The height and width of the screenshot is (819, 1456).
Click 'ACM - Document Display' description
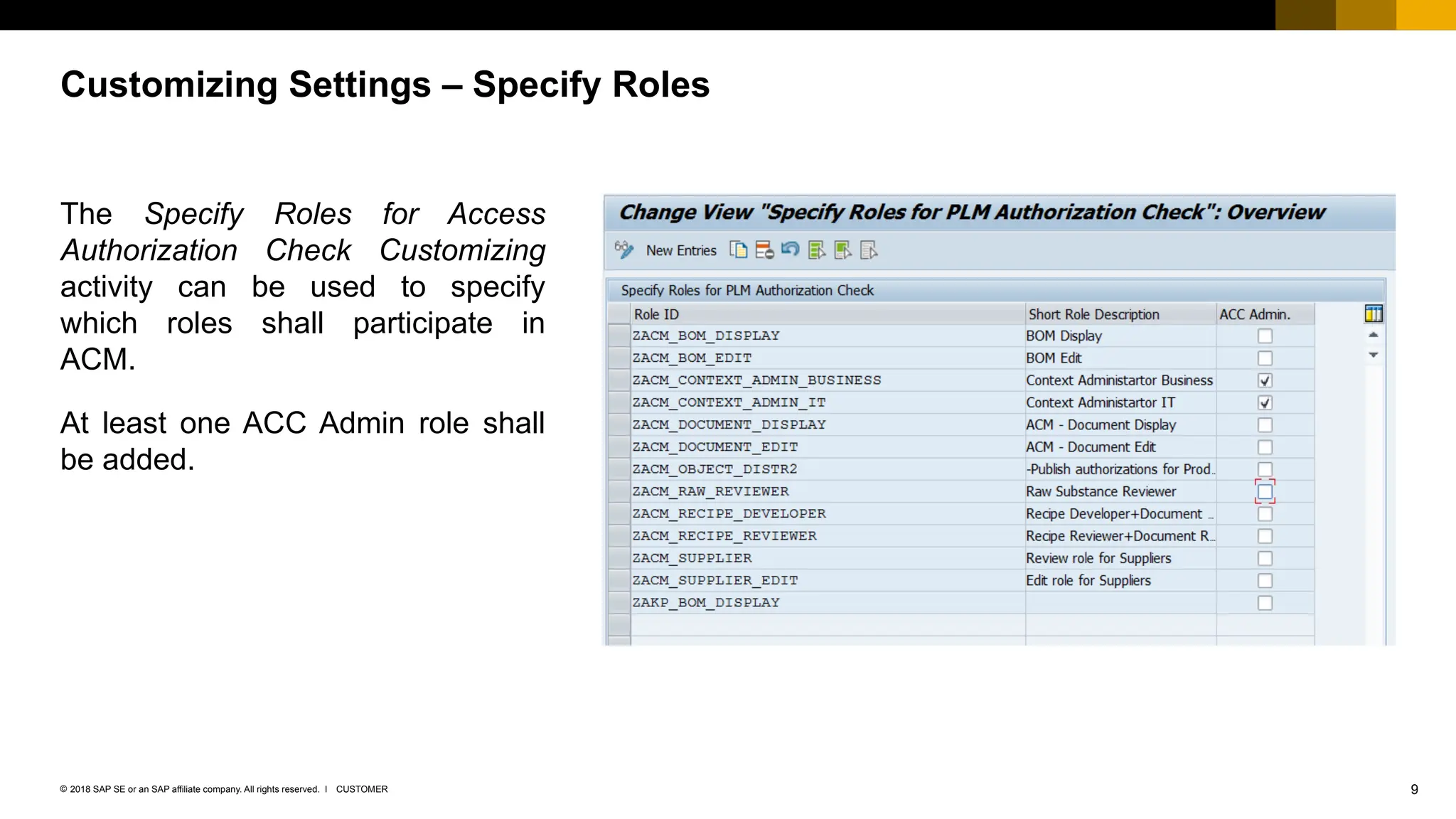(1120, 425)
